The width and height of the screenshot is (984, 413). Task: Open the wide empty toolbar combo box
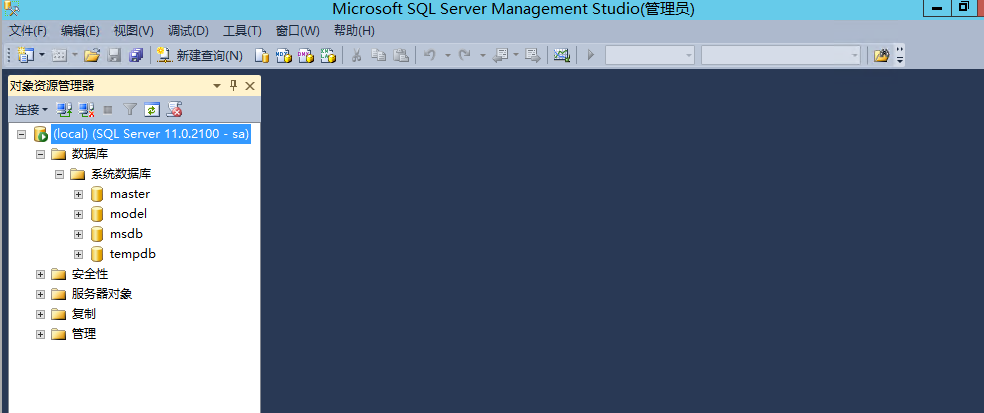(x=781, y=55)
